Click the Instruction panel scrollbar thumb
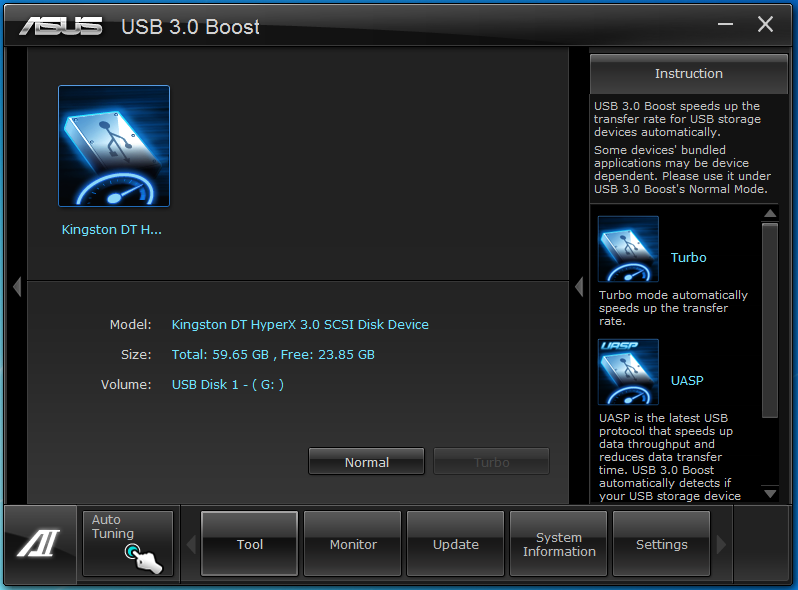The width and height of the screenshot is (798, 590). point(770,320)
